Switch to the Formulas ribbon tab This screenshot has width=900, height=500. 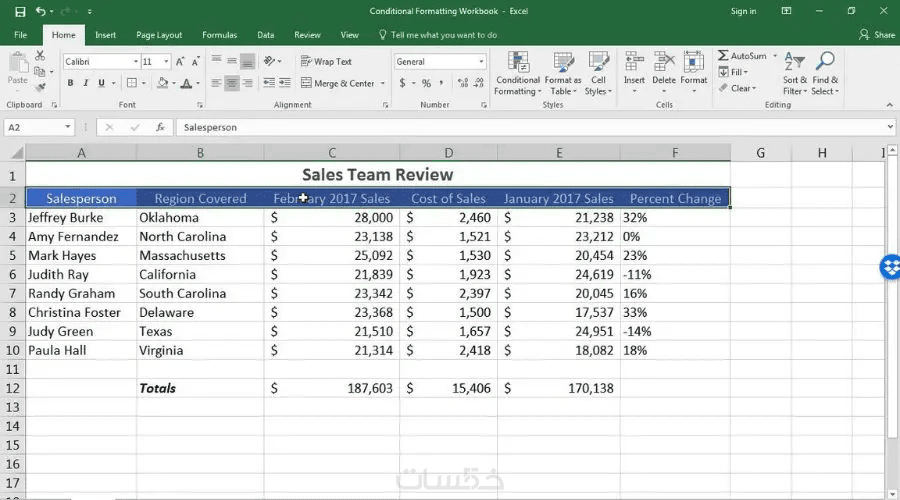pos(219,35)
